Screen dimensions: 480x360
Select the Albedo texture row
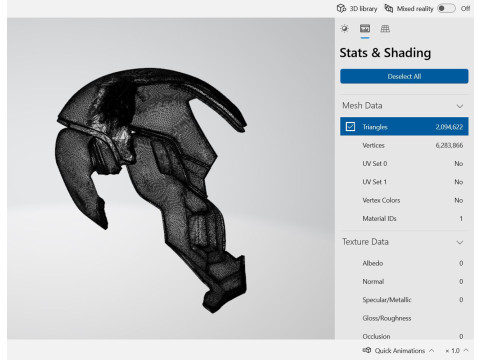click(404, 263)
